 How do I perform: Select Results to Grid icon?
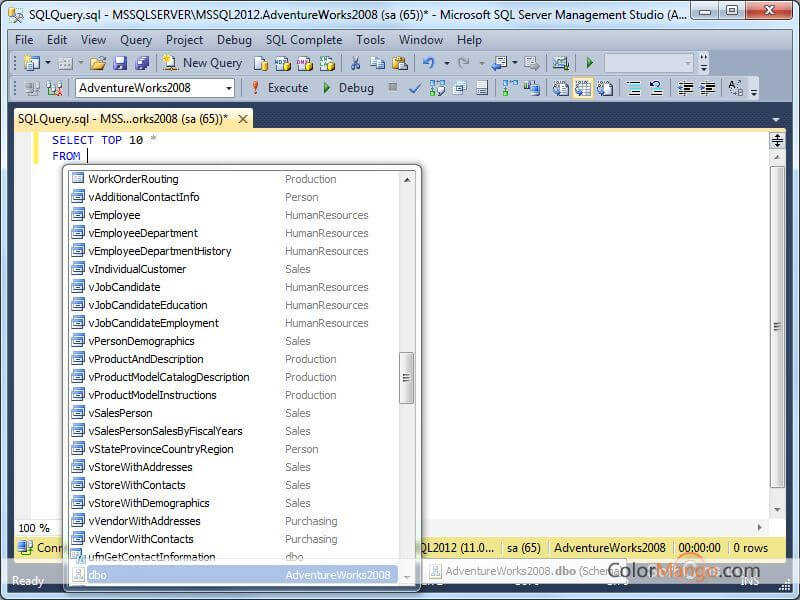pyautogui.click(x=583, y=88)
